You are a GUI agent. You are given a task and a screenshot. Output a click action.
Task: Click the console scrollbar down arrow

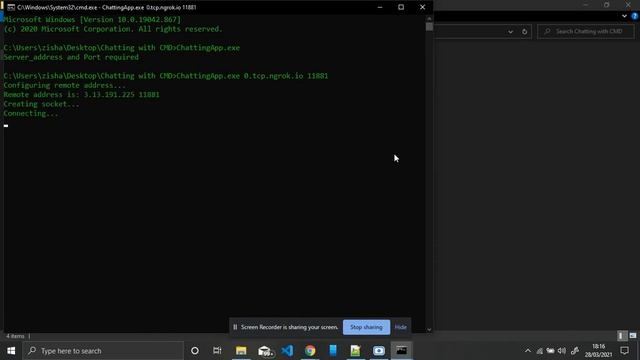pyautogui.click(x=429, y=329)
